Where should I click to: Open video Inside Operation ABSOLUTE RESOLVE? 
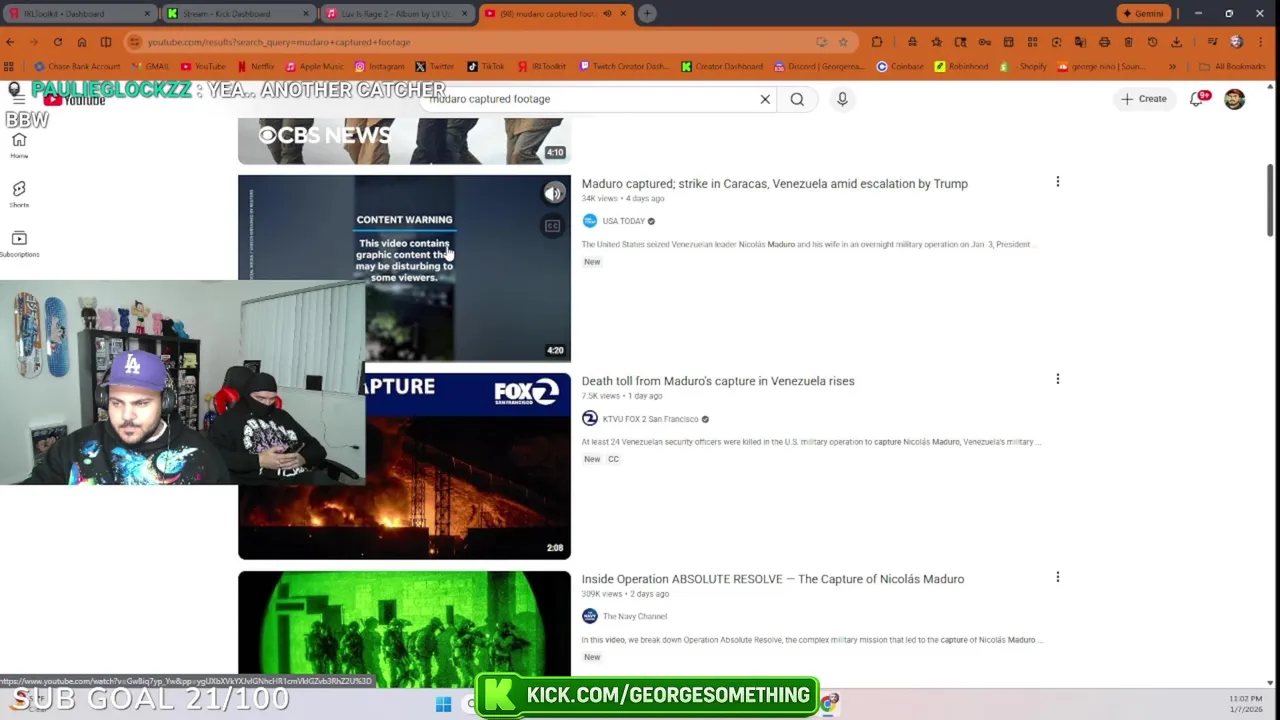(x=773, y=579)
